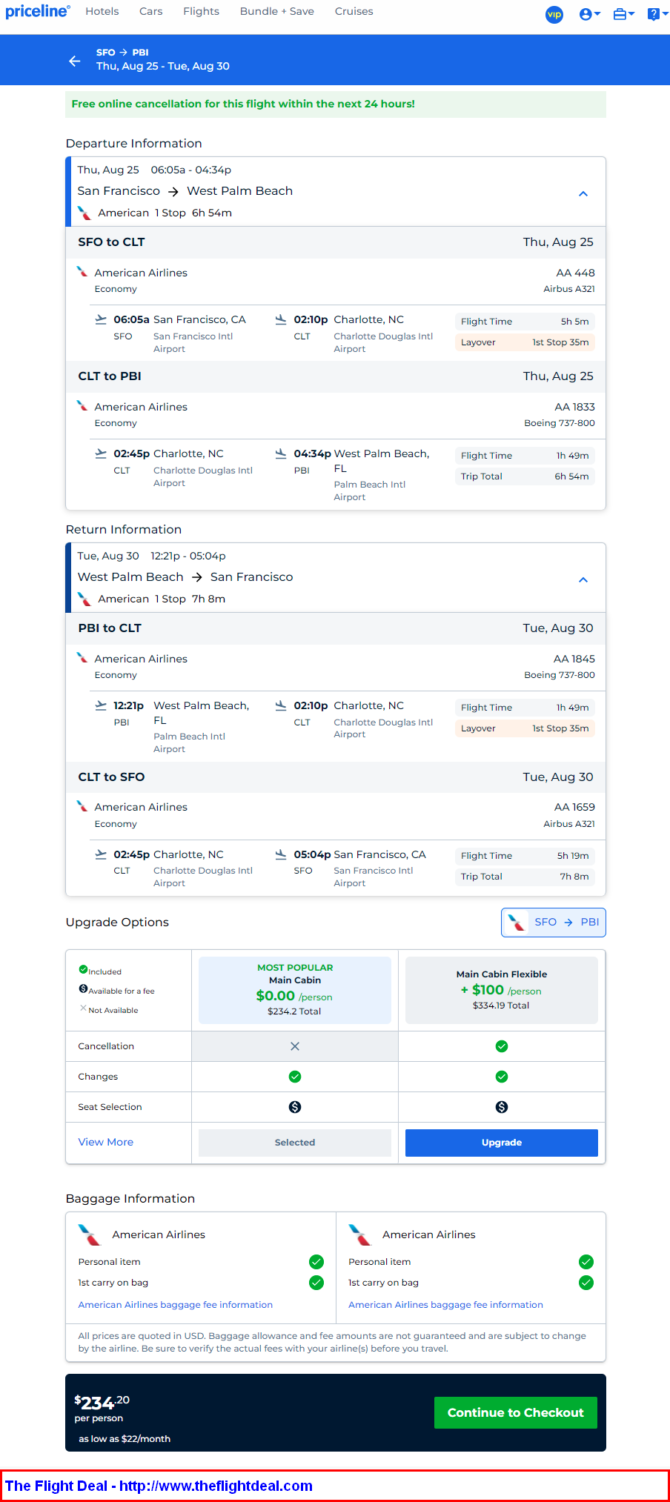The width and height of the screenshot is (670, 1502).
Task: Click the departure summary American airline logo
Action: pyautogui.click(x=85, y=212)
